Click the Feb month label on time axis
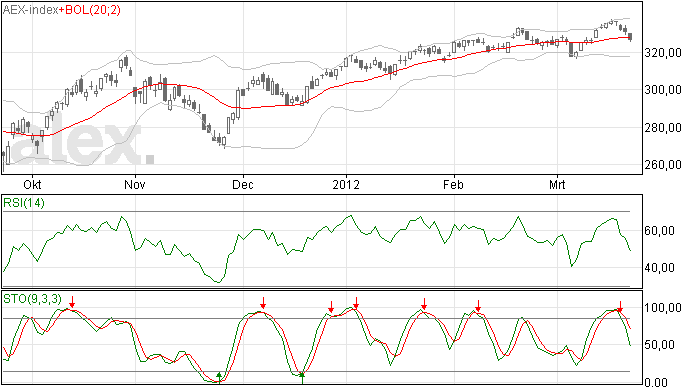Image resolution: width=690 pixels, height=387 pixels. 453,184
